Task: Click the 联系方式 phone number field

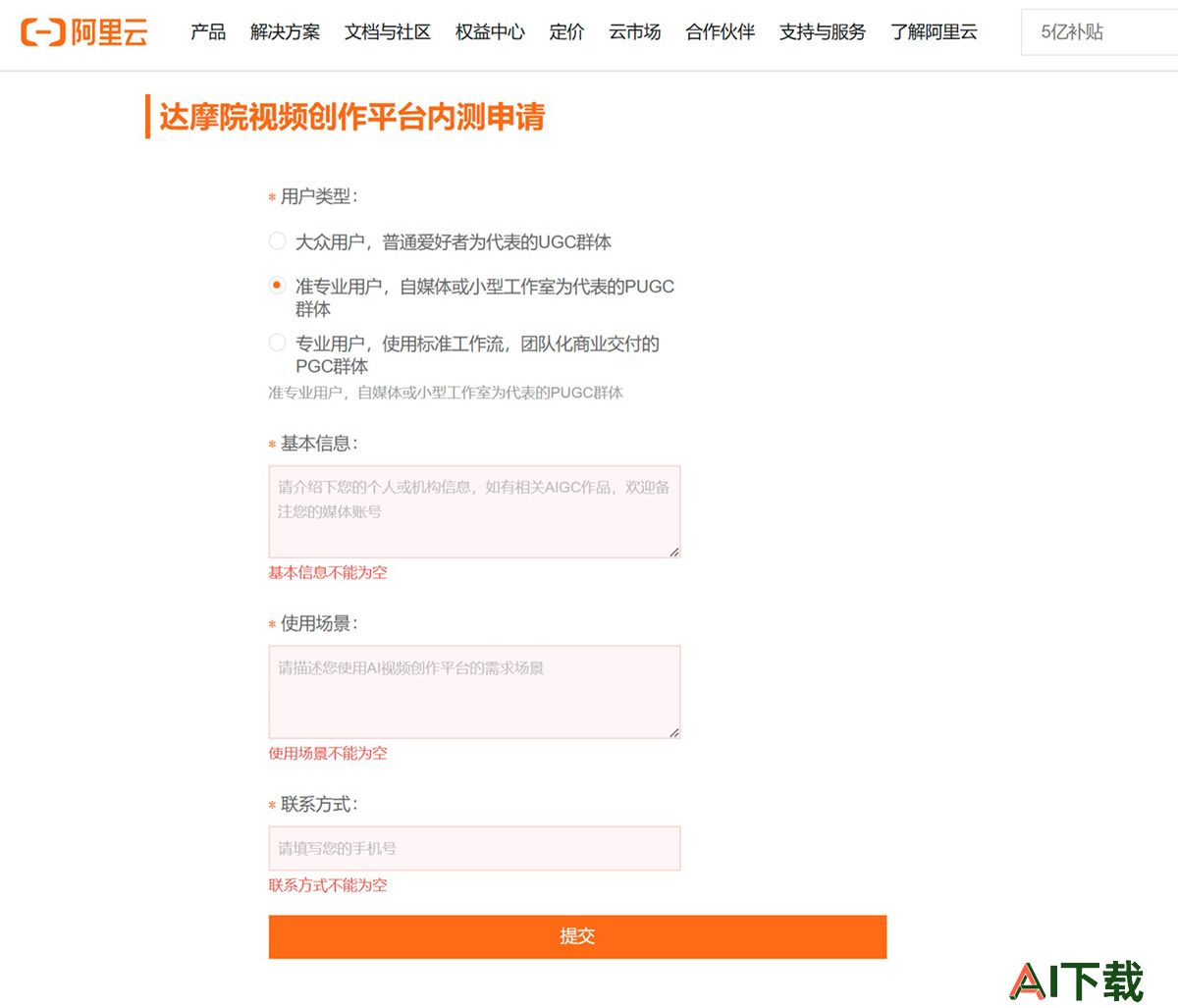Action: pos(474,848)
